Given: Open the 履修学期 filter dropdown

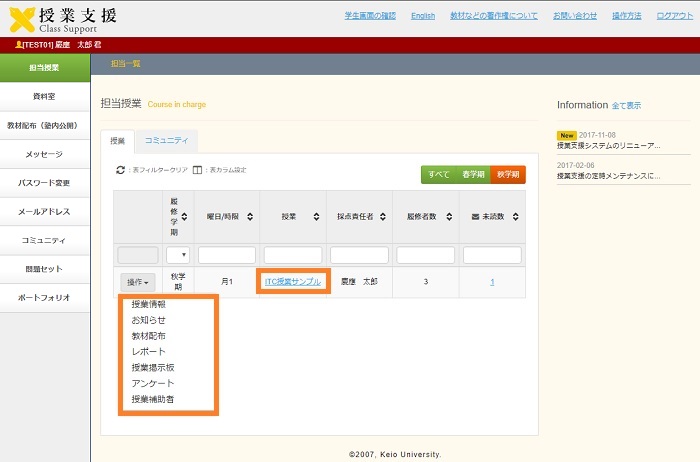Looking at the screenshot, I should [177, 255].
